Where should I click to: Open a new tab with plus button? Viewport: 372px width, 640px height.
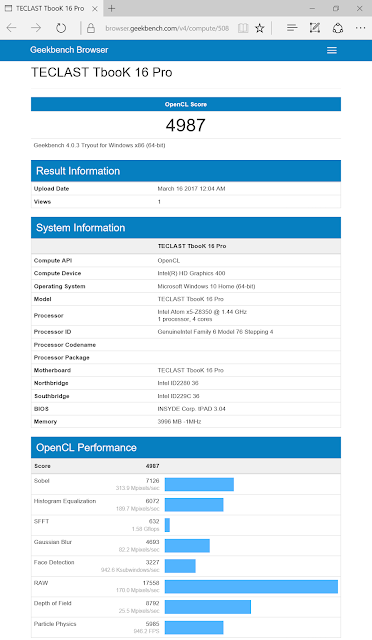111,8
